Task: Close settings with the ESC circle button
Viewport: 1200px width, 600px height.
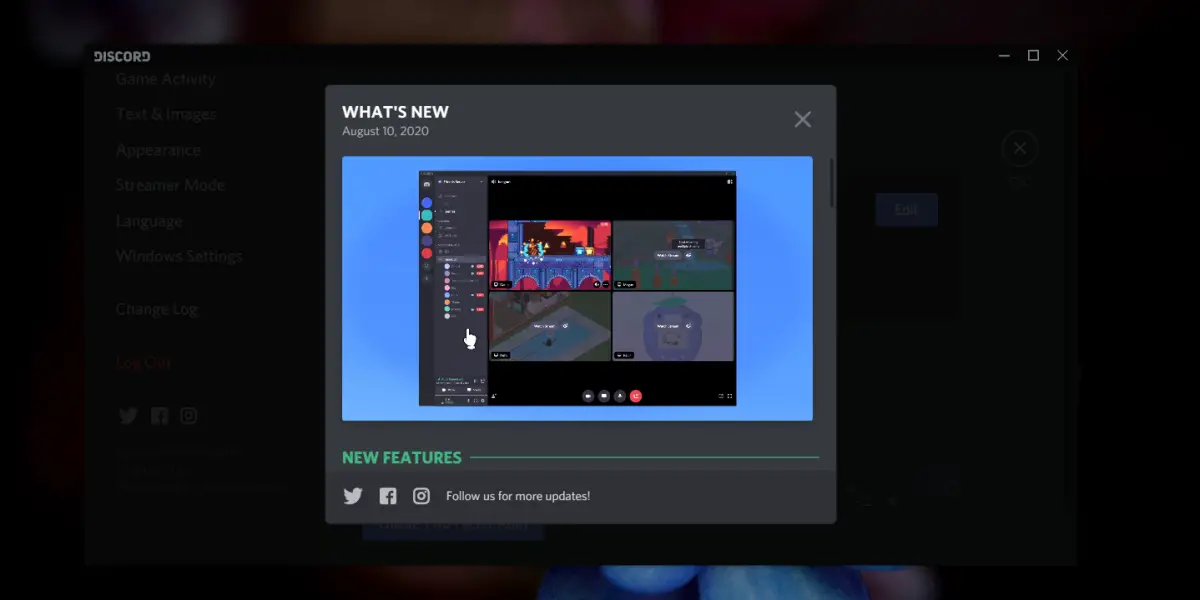Action: 1019,149
